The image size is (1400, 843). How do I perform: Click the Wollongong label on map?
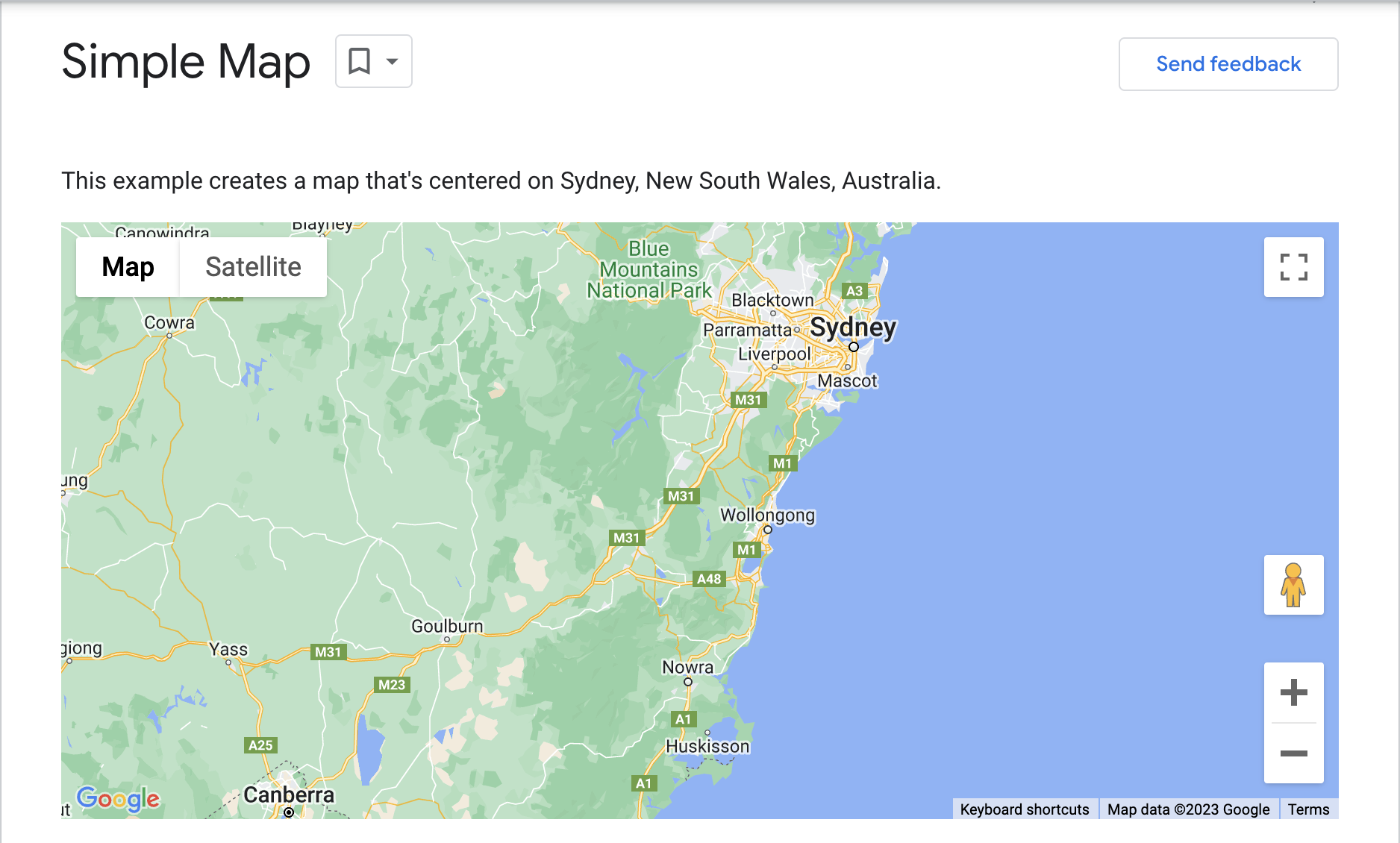(767, 515)
